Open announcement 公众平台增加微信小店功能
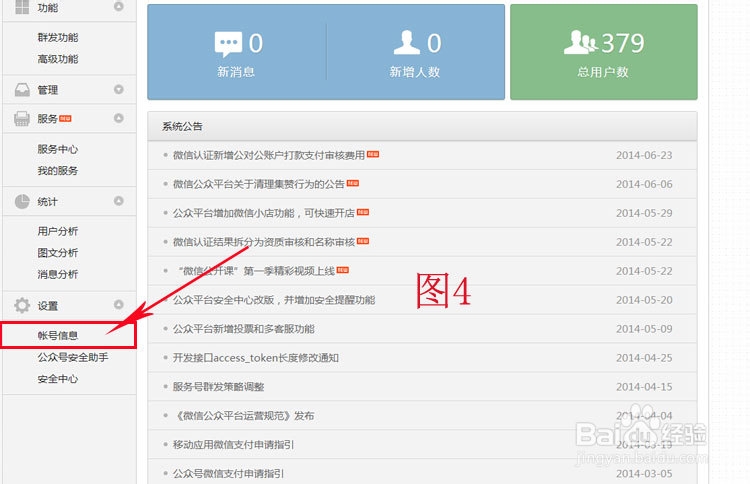The width and height of the screenshot is (750, 484). click(x=264, y=213)
